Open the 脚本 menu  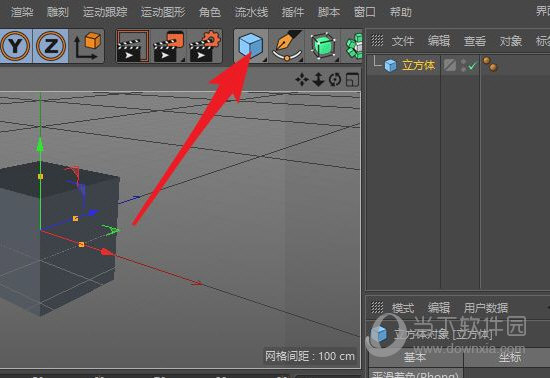329,12
